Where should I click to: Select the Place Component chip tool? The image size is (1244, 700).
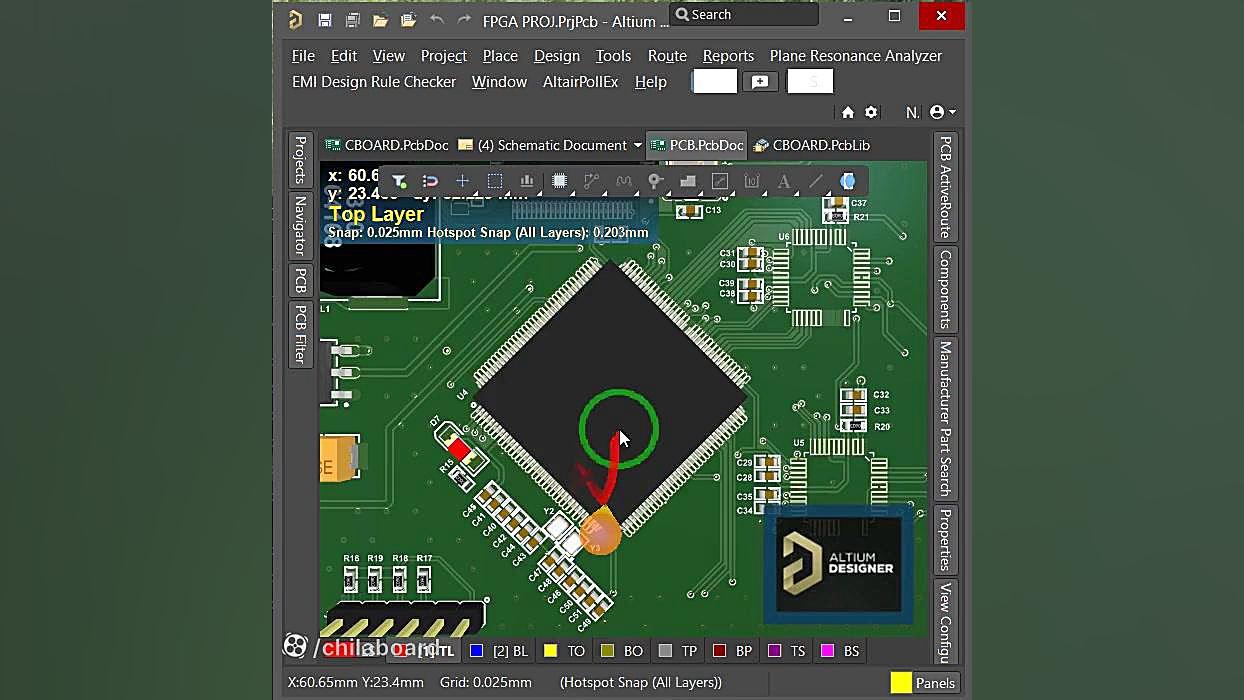tap(559, 181)
